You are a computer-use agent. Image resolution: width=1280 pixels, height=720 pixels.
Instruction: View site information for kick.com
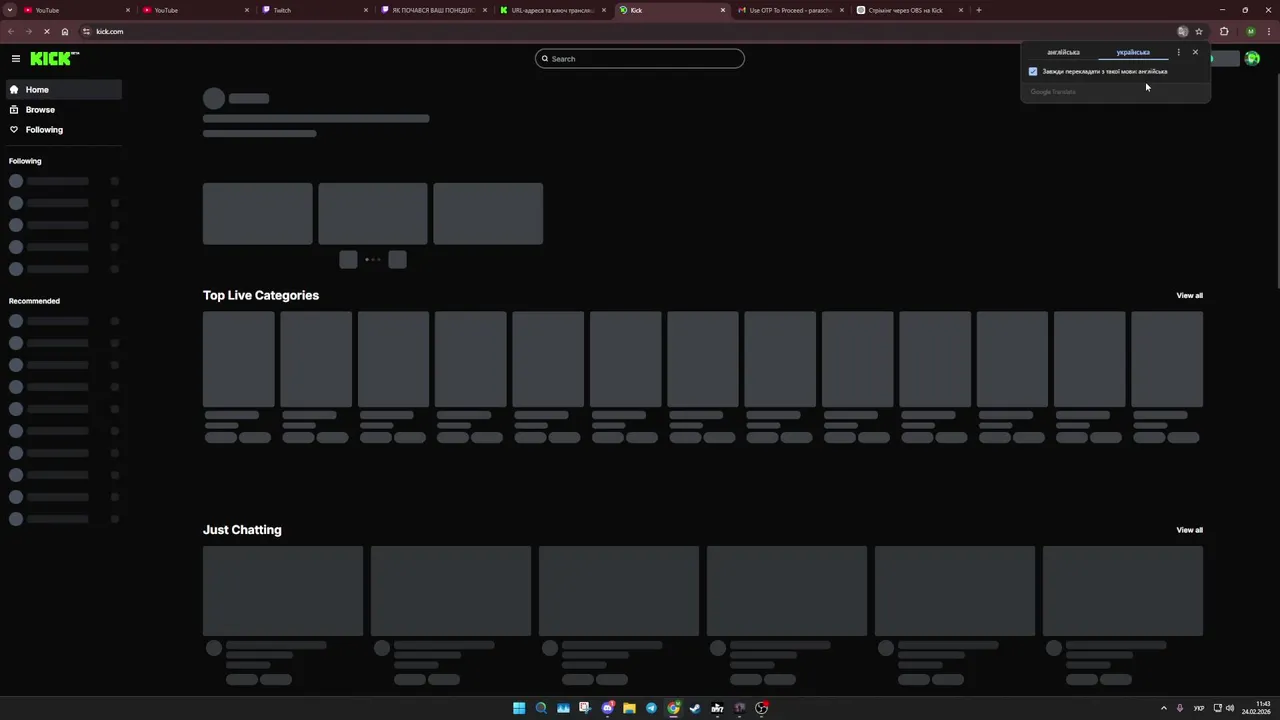pos(86,31)
